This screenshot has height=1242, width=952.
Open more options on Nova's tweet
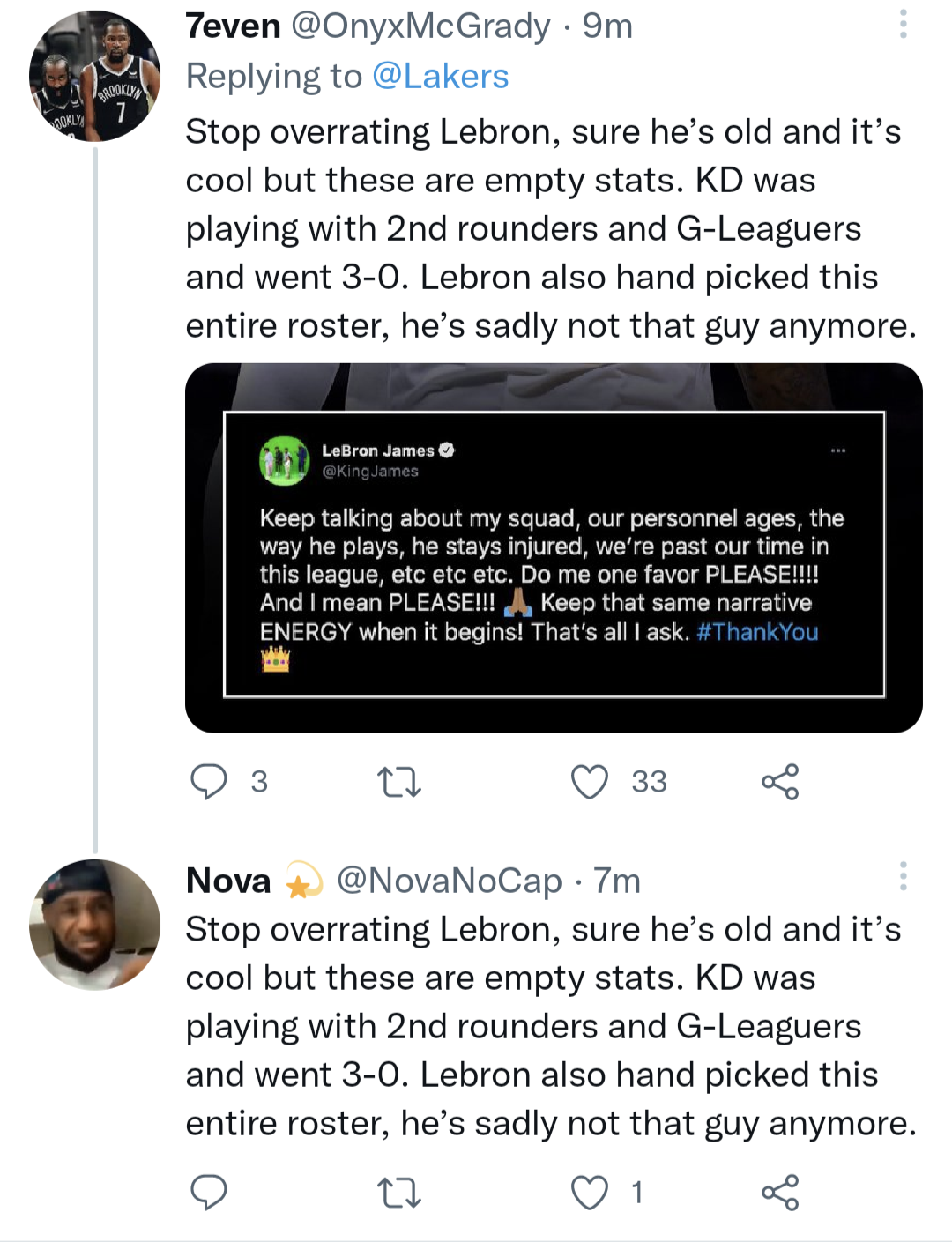click(903, 876)
